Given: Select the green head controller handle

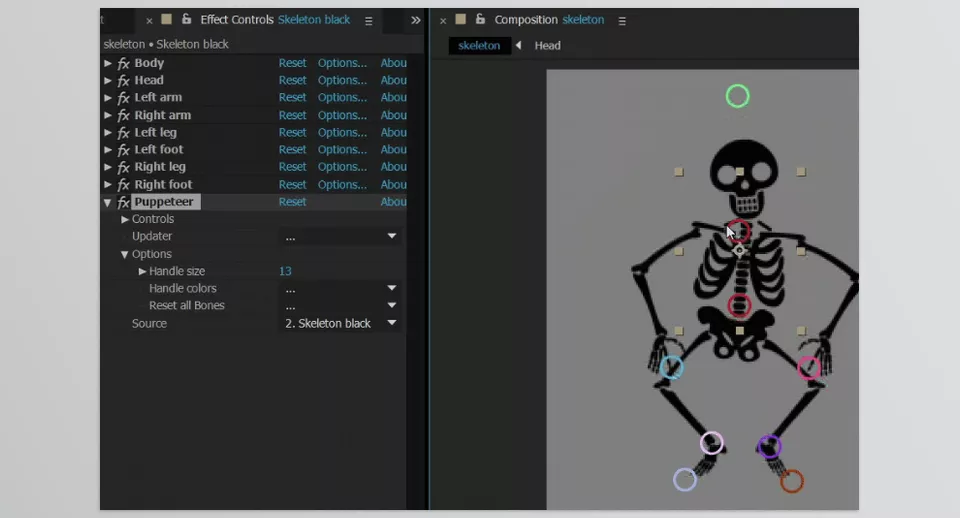Looking at the screenshot, I should (x=737, y=96).
